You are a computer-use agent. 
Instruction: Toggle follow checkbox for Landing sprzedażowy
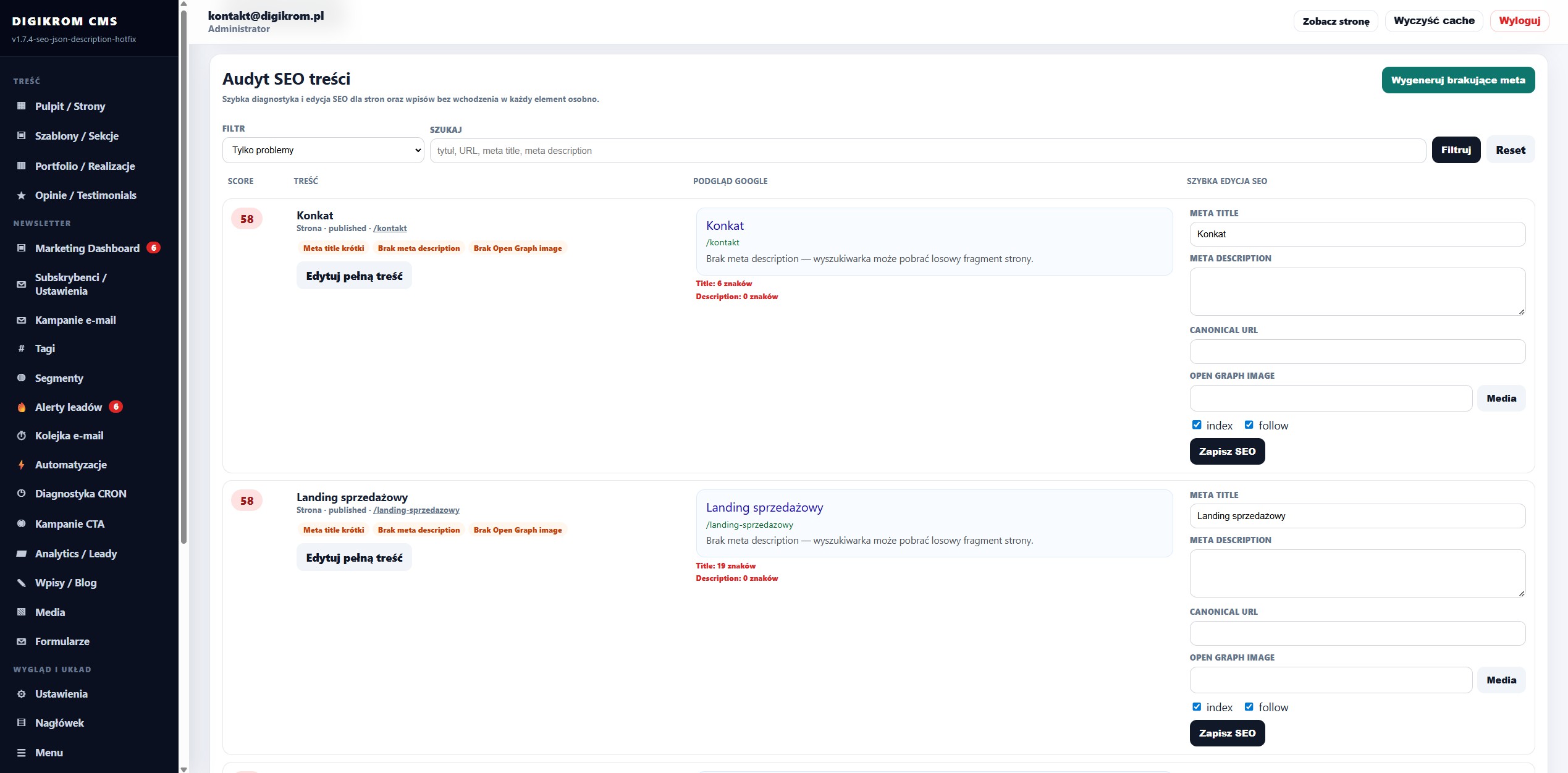pos(1249,707)
